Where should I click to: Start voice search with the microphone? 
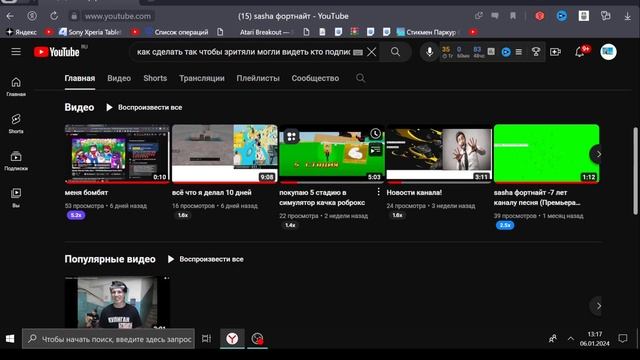[429, 52]
